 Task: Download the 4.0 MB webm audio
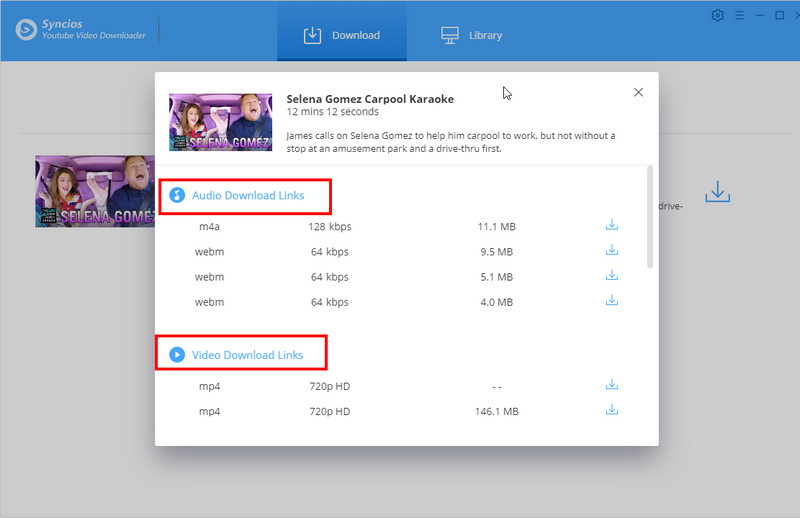612,301
